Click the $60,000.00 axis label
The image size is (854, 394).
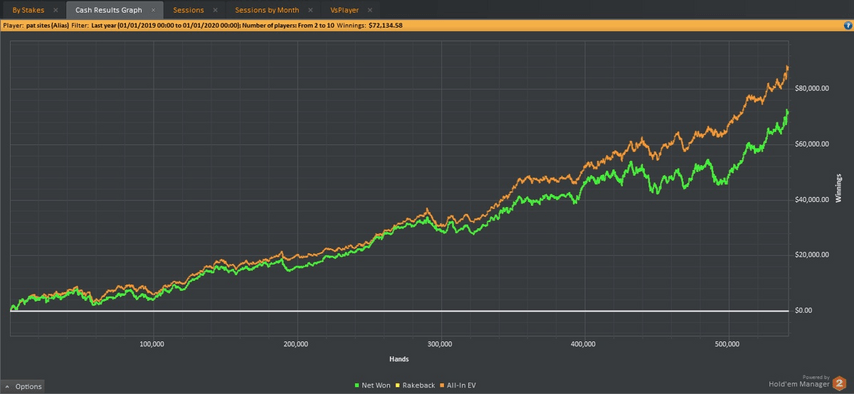[812, 144]
